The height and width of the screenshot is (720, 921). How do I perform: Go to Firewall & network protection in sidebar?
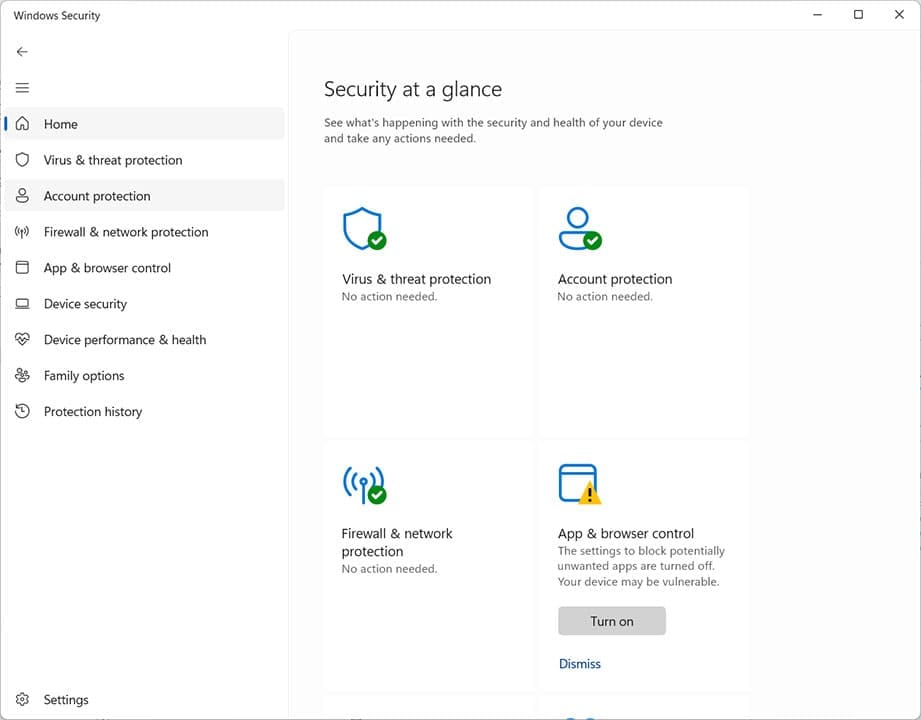[126, 232]
